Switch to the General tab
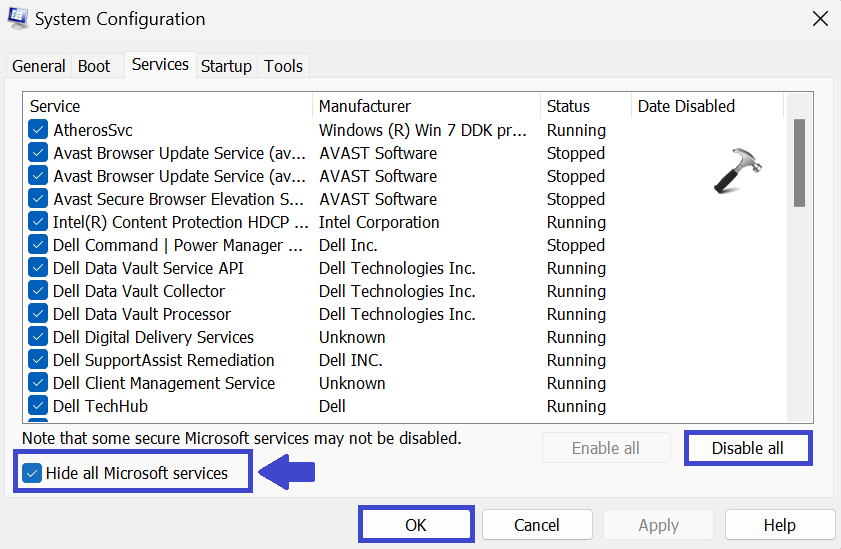Screen dimensions: 841x549 pyautogui.click(x=39, y=66)
